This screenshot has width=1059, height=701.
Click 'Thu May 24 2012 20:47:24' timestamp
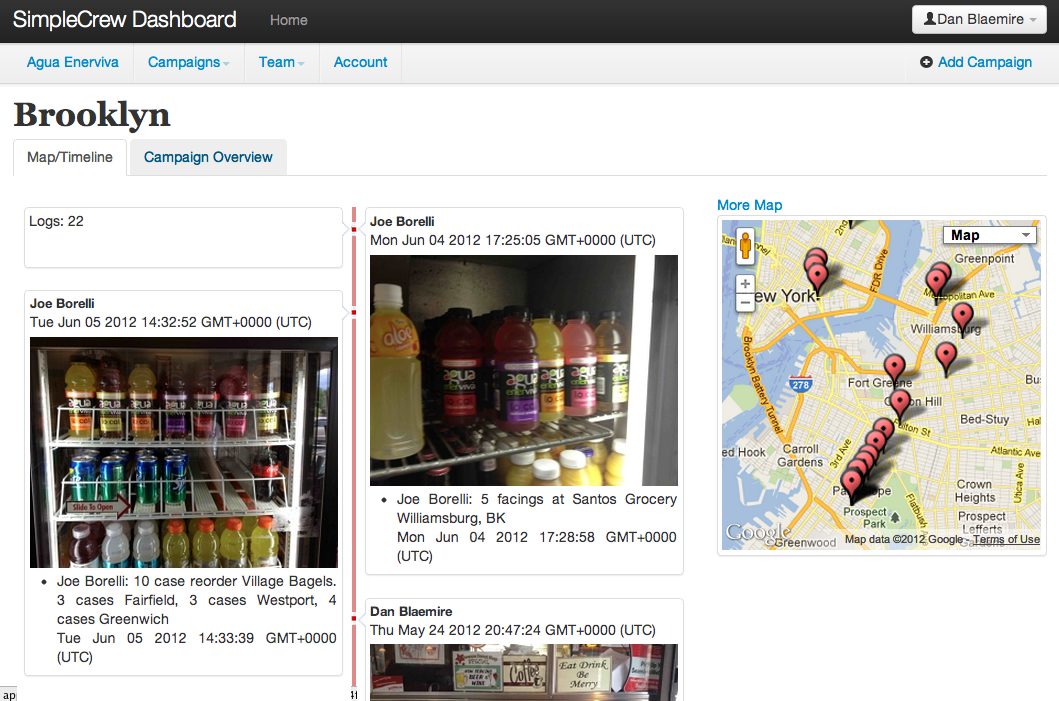click(x=513, y=630)
